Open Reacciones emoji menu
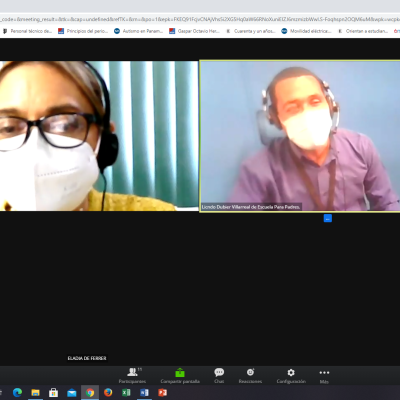The height and width of the screenshot is (400, 400). pos(250,376)
